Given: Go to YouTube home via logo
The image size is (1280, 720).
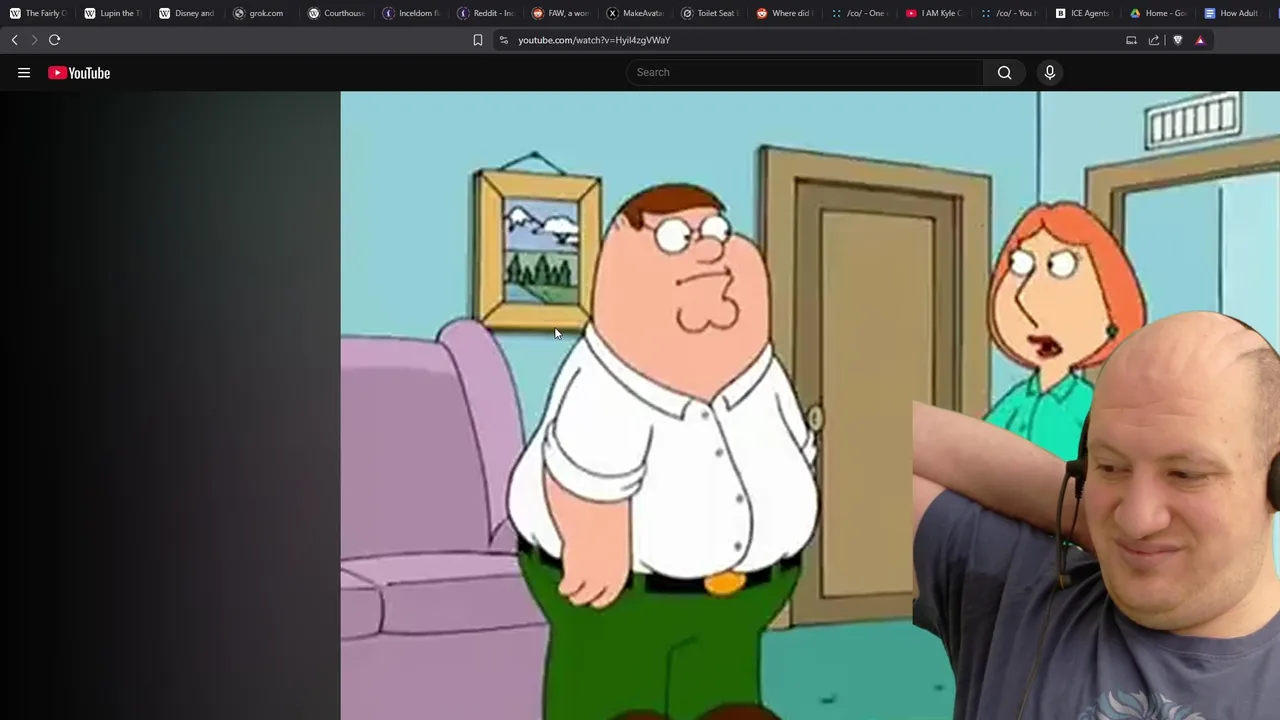Looking at the screenshot, I should 79,73.
